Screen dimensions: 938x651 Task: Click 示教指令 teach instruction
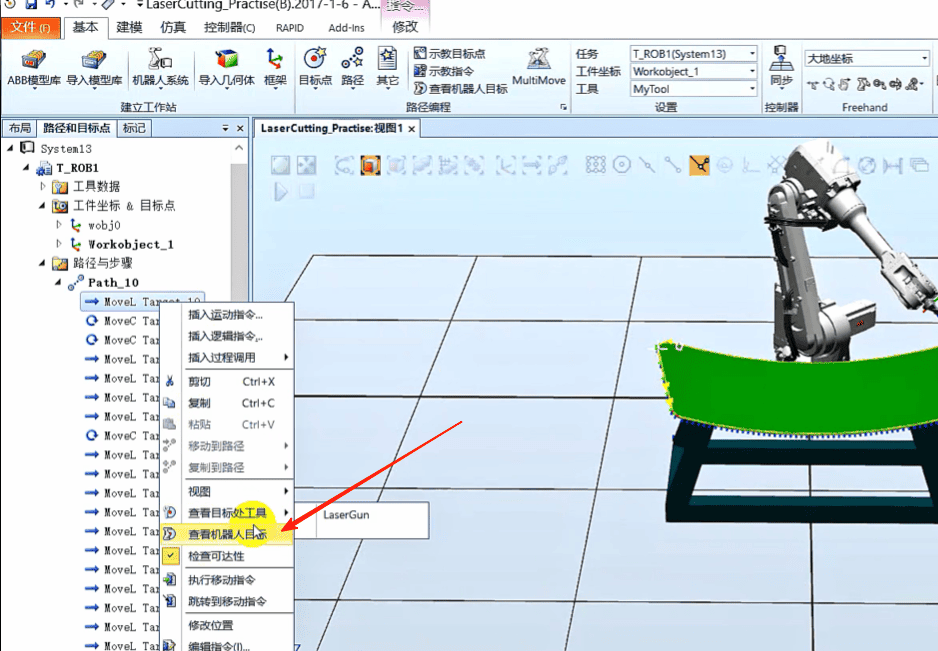tap(443, 71)
